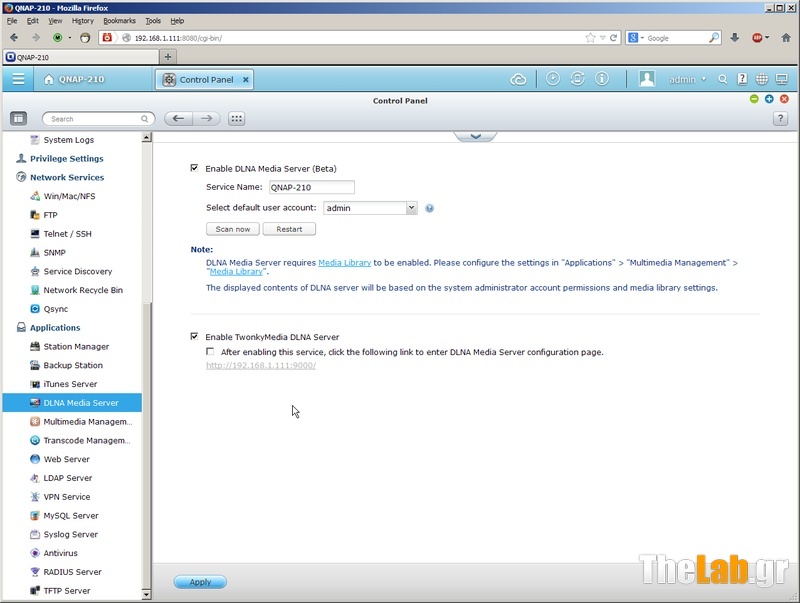
Task: Open QTS help question mark icon
Action: pos(742,79)
